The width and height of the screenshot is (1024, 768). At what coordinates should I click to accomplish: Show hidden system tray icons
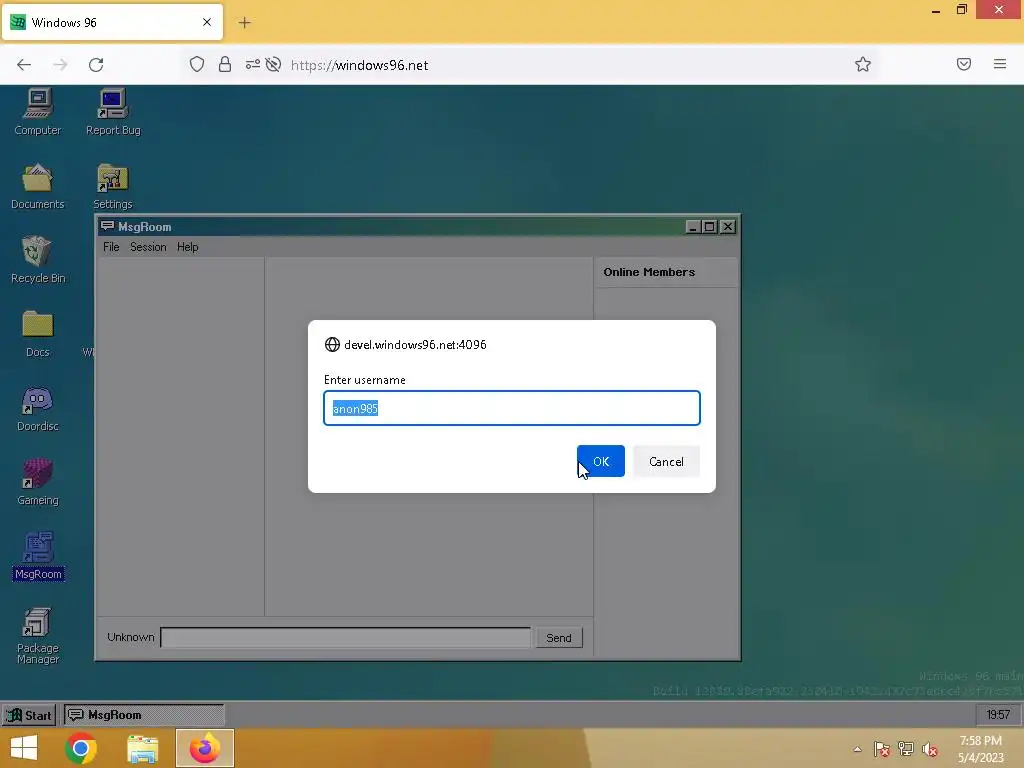(x=857, y=749)
